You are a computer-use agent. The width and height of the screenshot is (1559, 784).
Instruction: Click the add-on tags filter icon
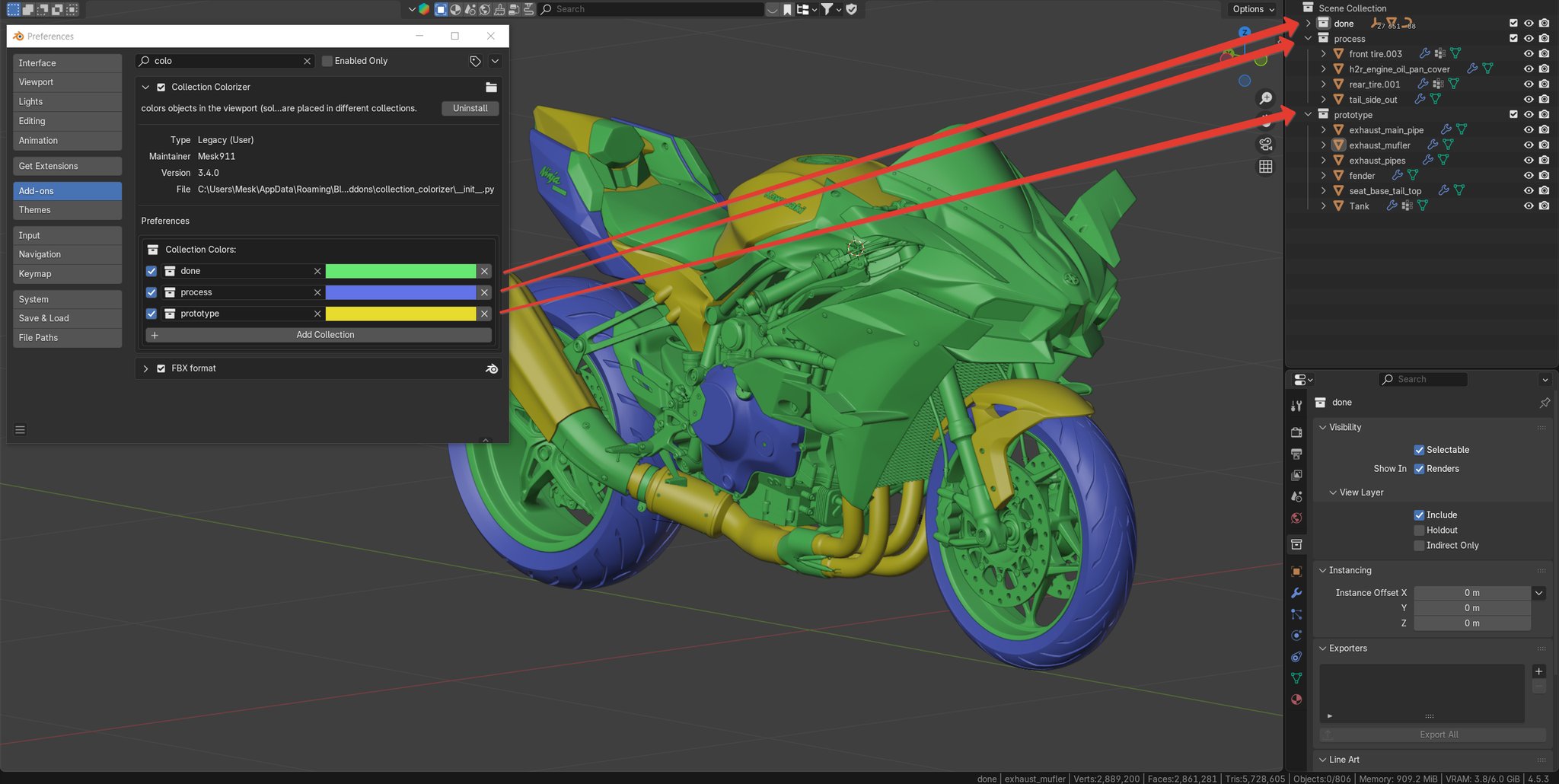pyautogui.click(x=475, y=61)
